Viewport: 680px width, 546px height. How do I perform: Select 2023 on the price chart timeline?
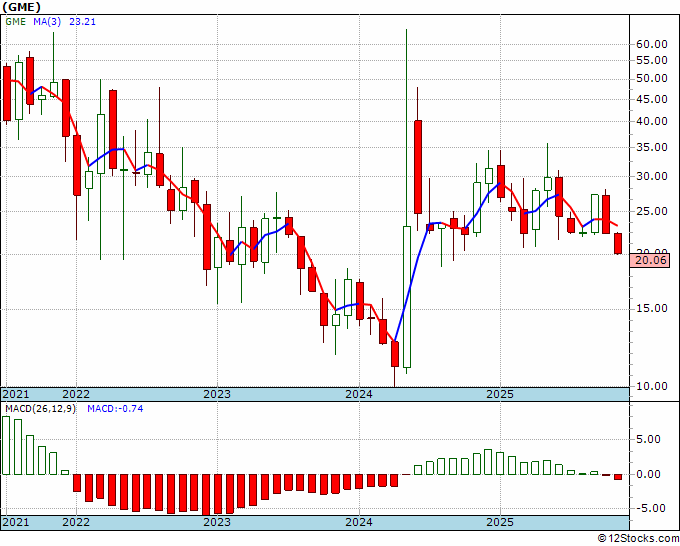coord(217,394)
